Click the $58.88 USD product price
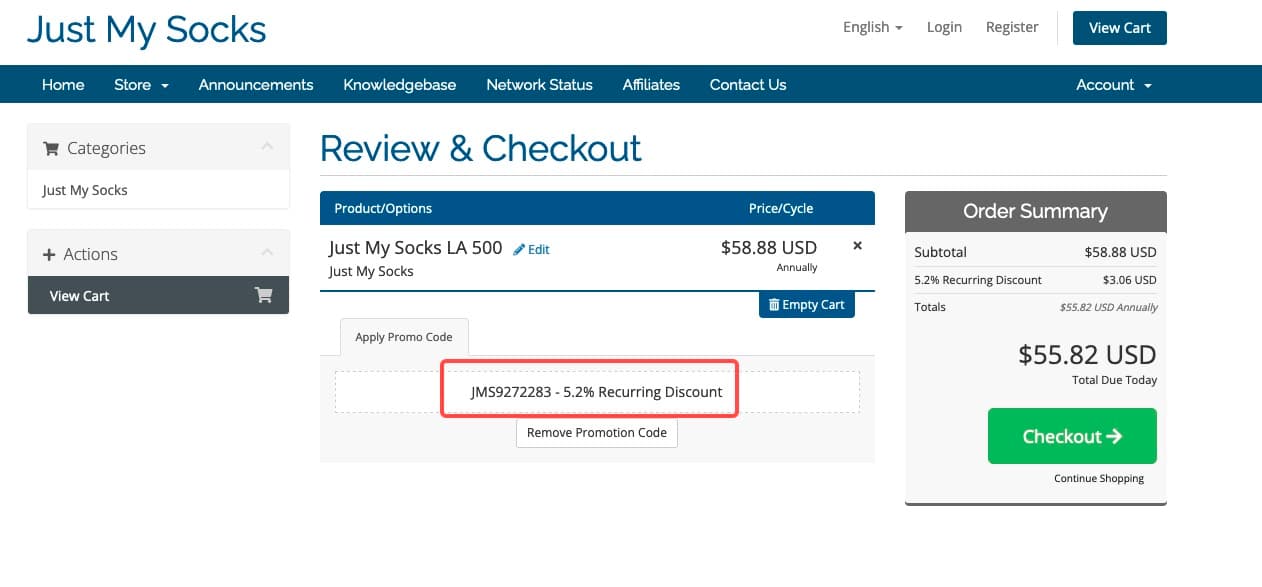Screen dimensions: 1262x587 click(x=769, y=247)
